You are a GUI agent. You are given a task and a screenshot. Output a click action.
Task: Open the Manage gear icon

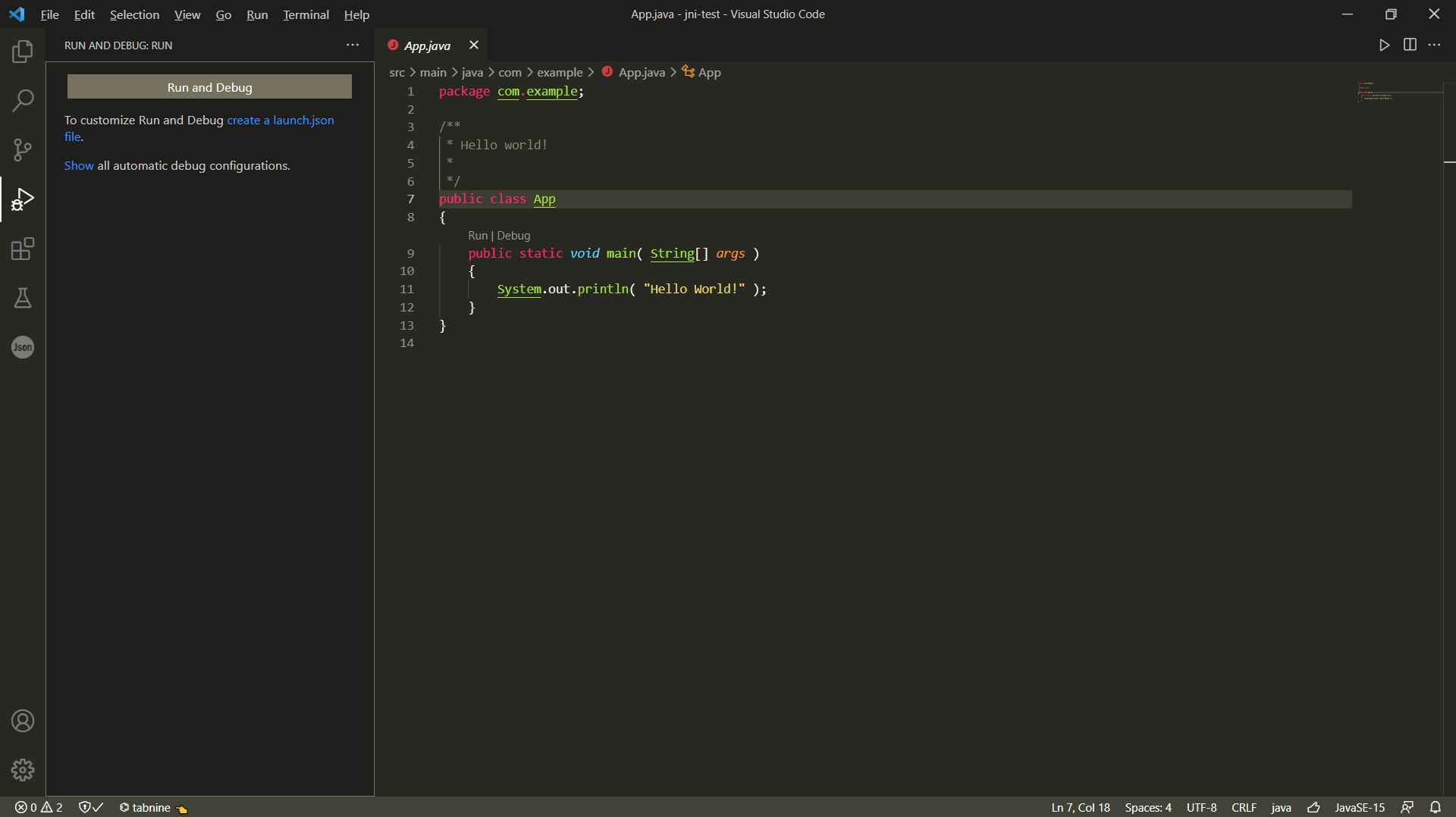point(23,770)
